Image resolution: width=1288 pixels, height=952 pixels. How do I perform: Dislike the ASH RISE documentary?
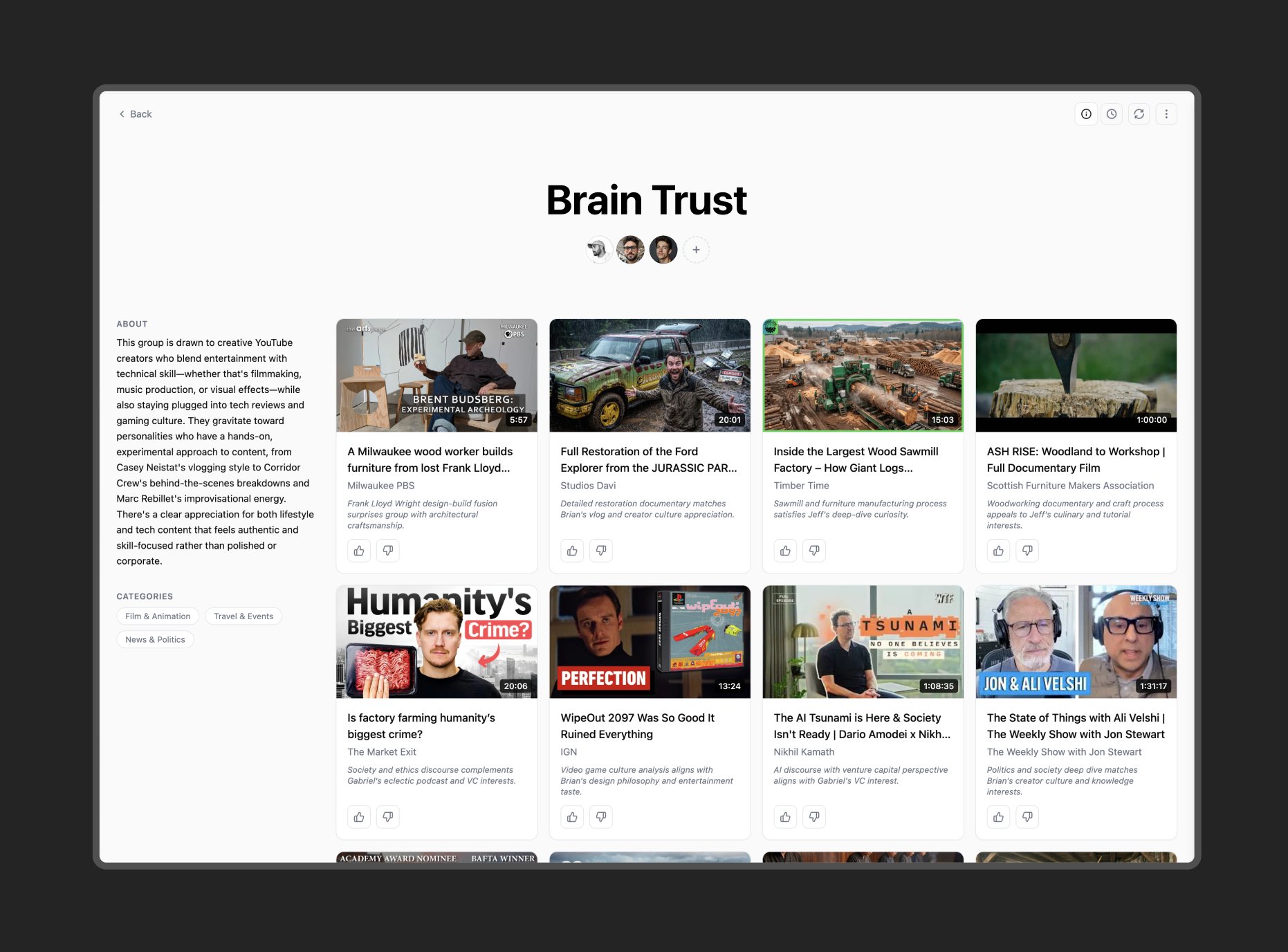(1027, 551)
